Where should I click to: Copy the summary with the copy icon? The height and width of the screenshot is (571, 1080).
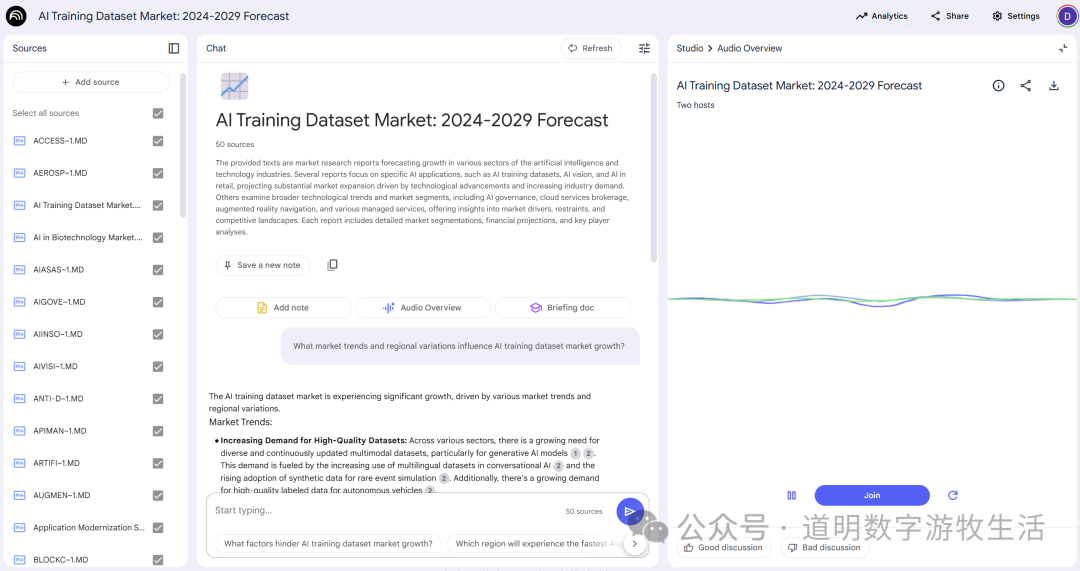point(332,265)
